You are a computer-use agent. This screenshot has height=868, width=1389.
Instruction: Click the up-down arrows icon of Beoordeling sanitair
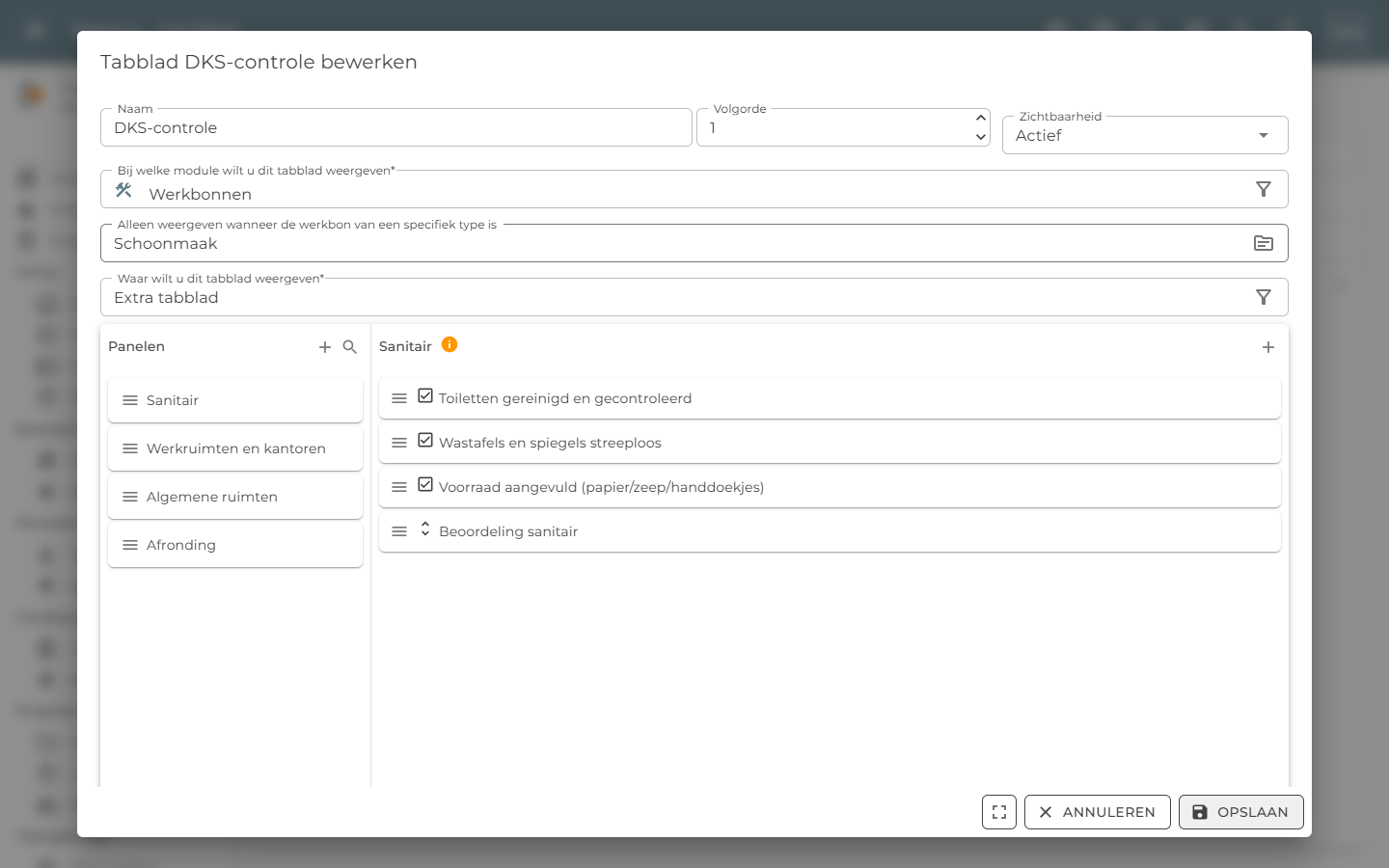425,529
